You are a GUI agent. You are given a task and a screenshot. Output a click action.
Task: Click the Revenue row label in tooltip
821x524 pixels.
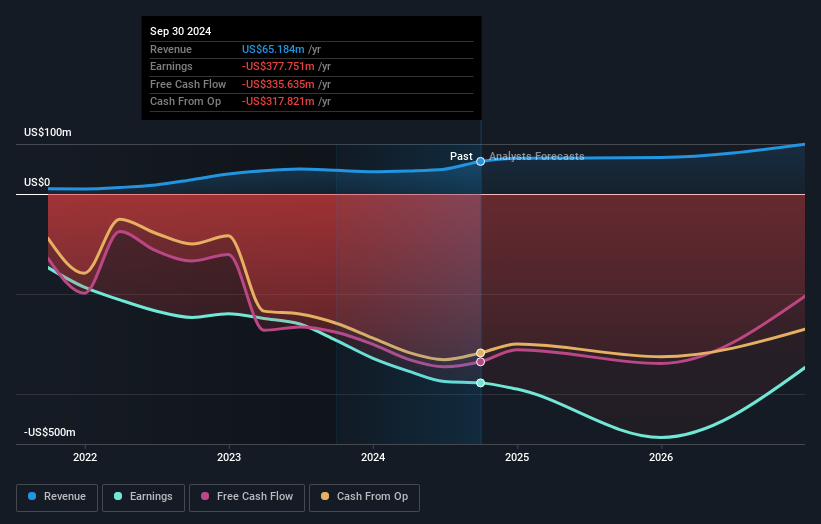point(171,49)
